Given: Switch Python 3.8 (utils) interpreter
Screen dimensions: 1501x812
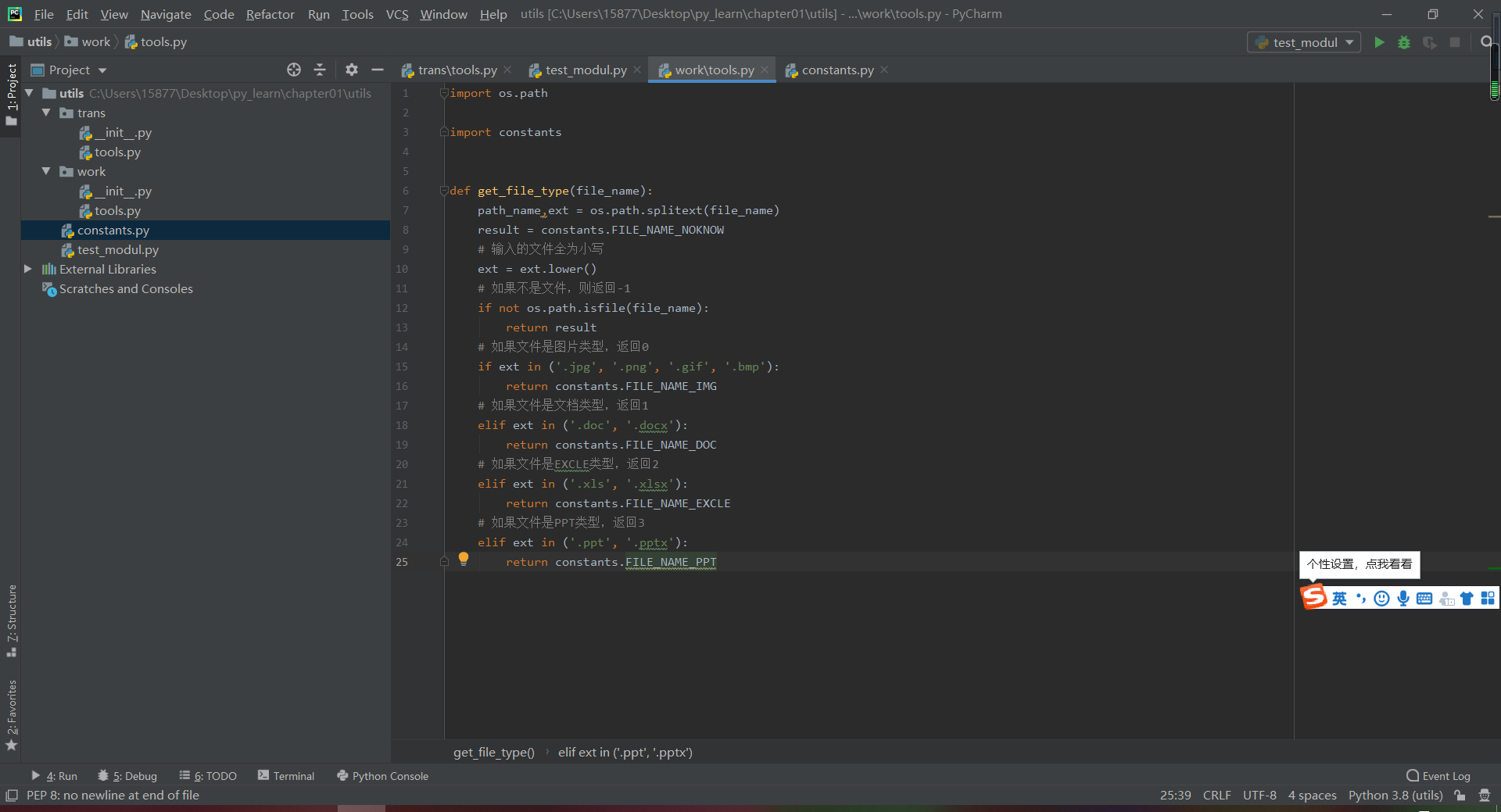Looking at the screenshot, I should coord(1395,796).
